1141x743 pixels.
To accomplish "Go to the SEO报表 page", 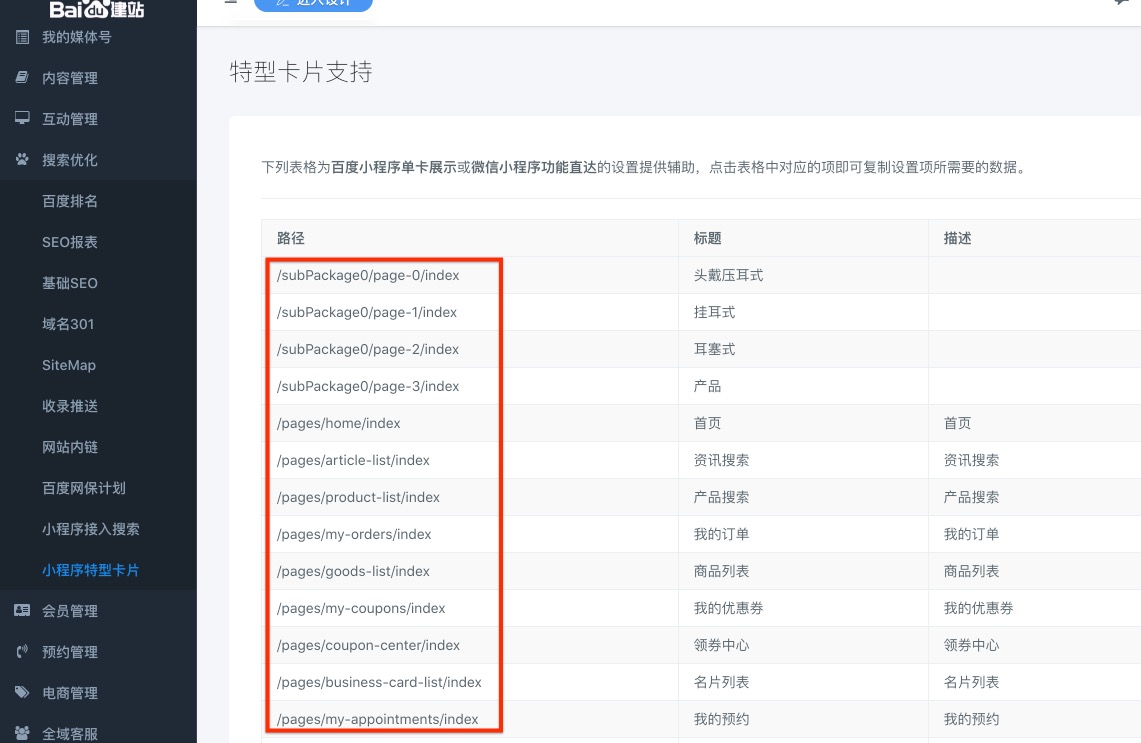I will tap(70, 242).
